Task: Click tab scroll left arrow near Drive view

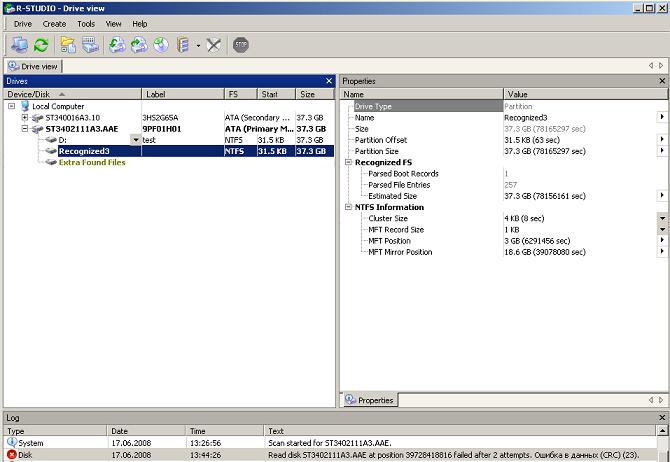Action: coord(651,65)
